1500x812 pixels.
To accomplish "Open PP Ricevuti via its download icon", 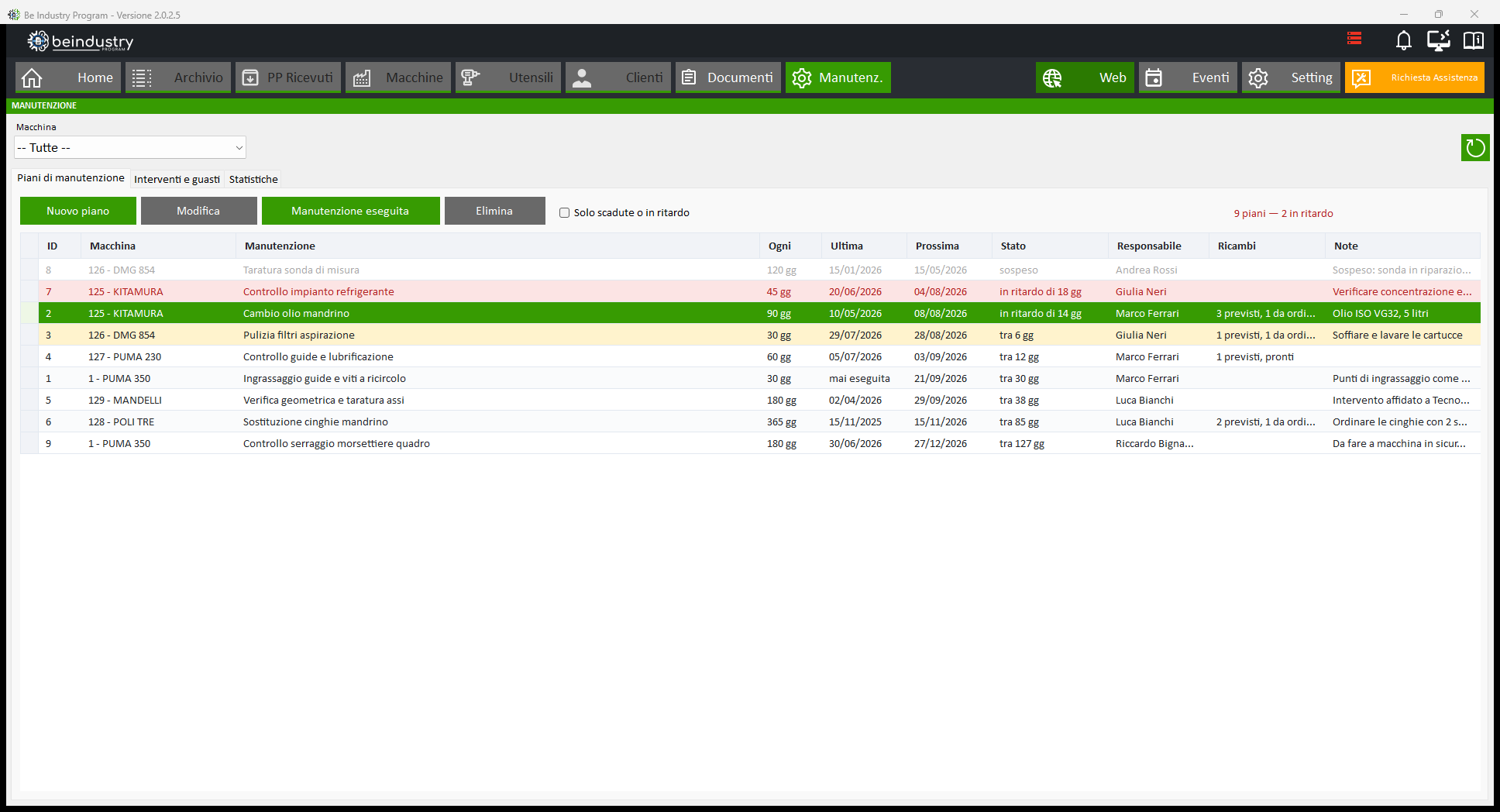I will pyautogui.click(x=250, y=77).
